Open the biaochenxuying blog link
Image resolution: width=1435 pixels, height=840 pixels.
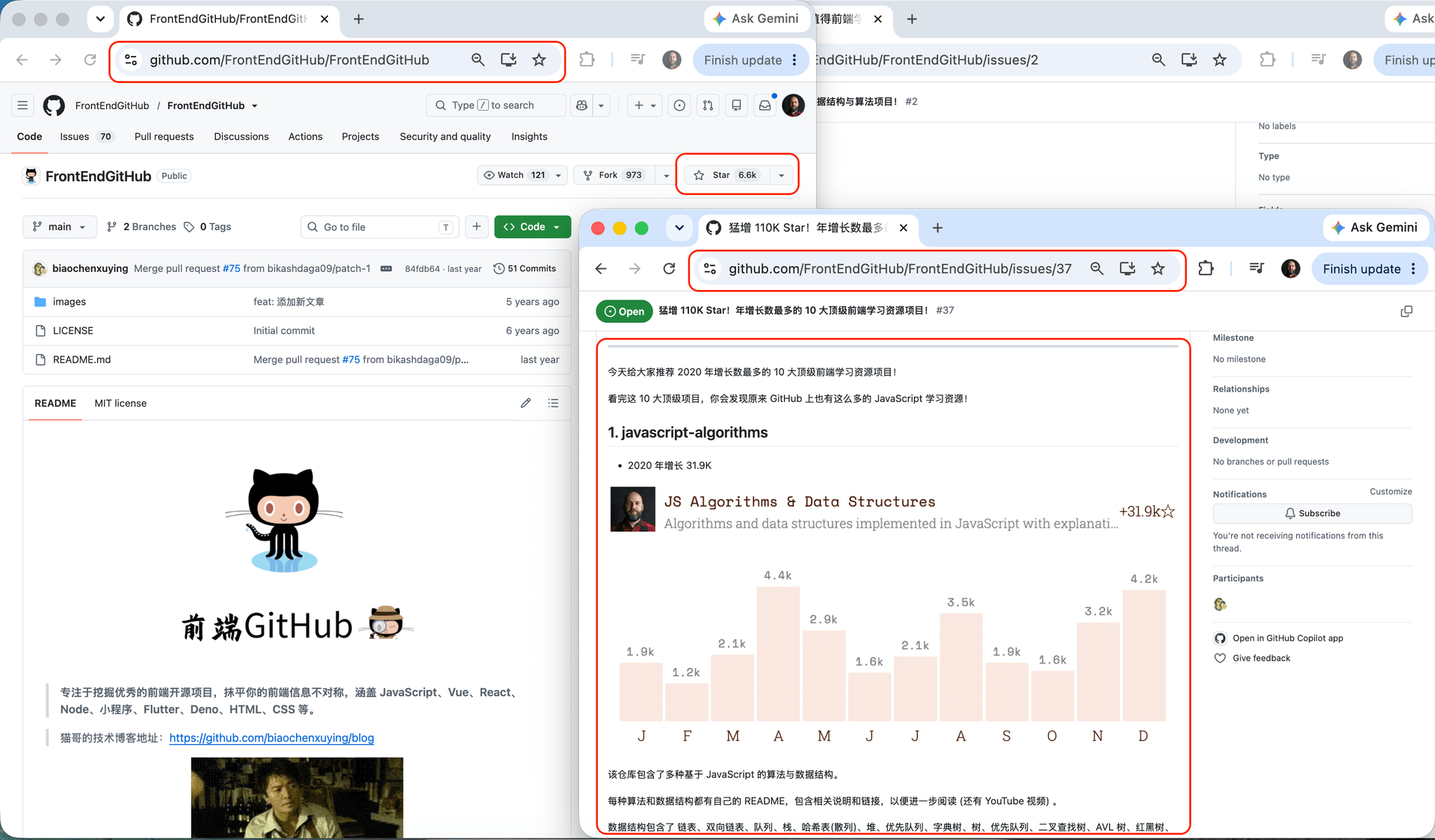[x=271, y=738]
